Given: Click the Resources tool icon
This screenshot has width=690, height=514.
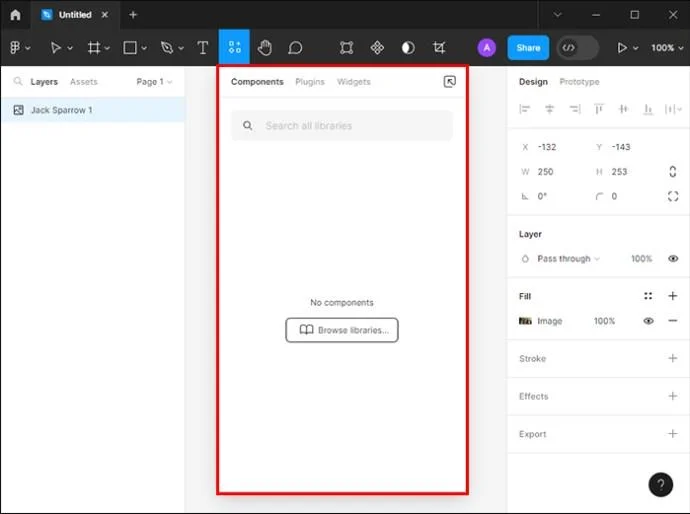Looking at the screenshot, I should (234, 47).
